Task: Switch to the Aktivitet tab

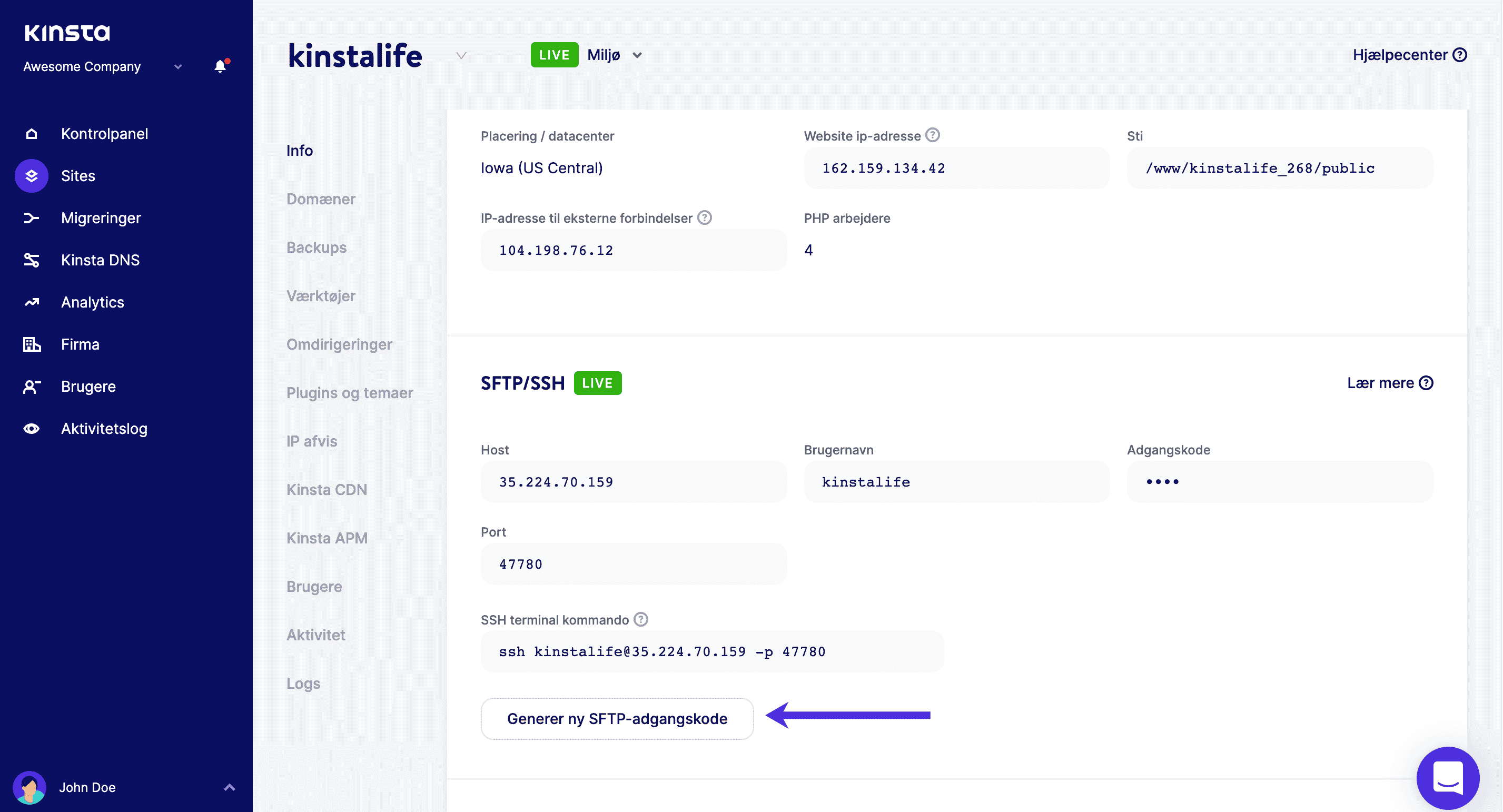Action: click(315, 635)
